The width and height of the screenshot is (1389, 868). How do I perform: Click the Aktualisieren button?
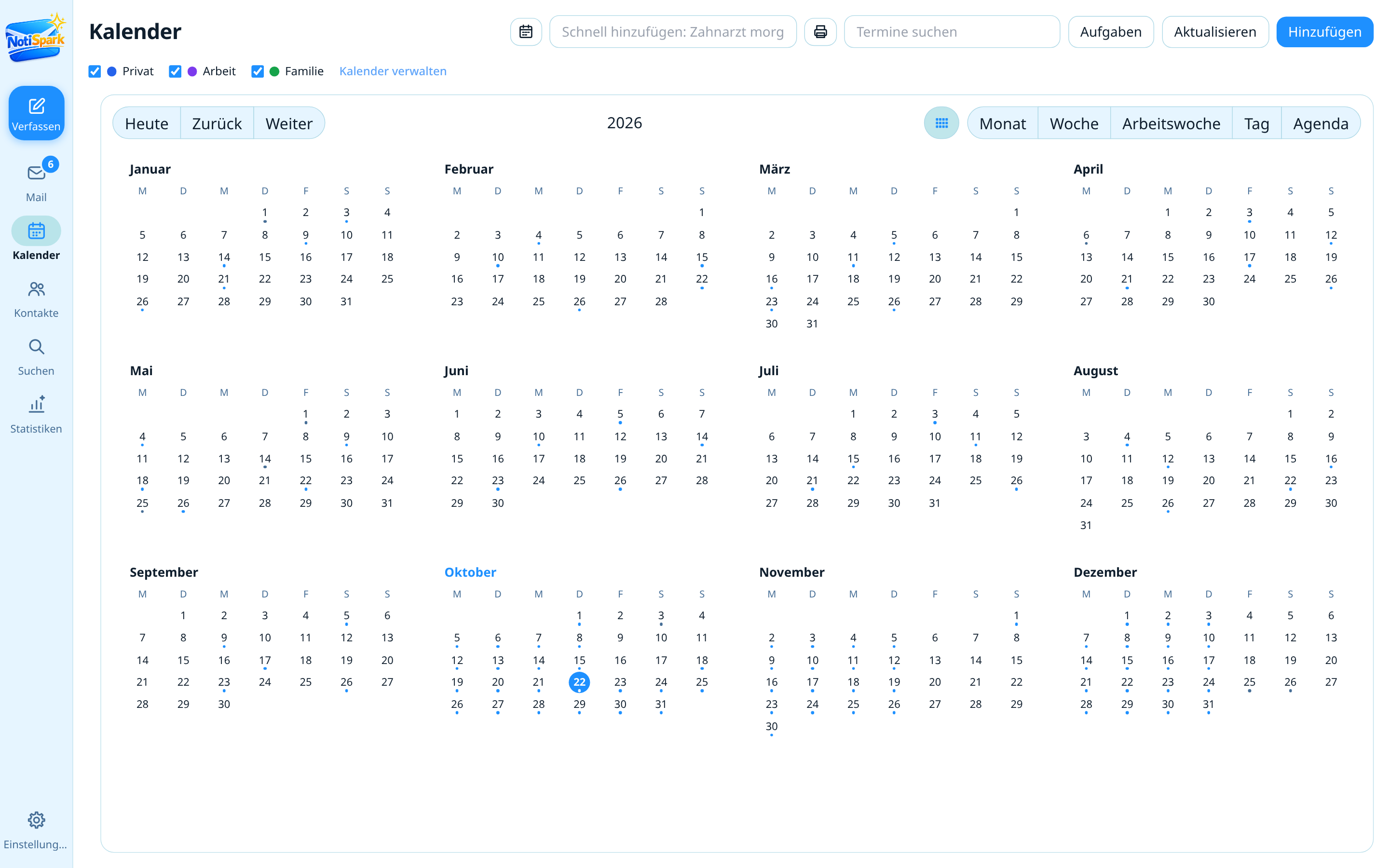point(1215,31)
